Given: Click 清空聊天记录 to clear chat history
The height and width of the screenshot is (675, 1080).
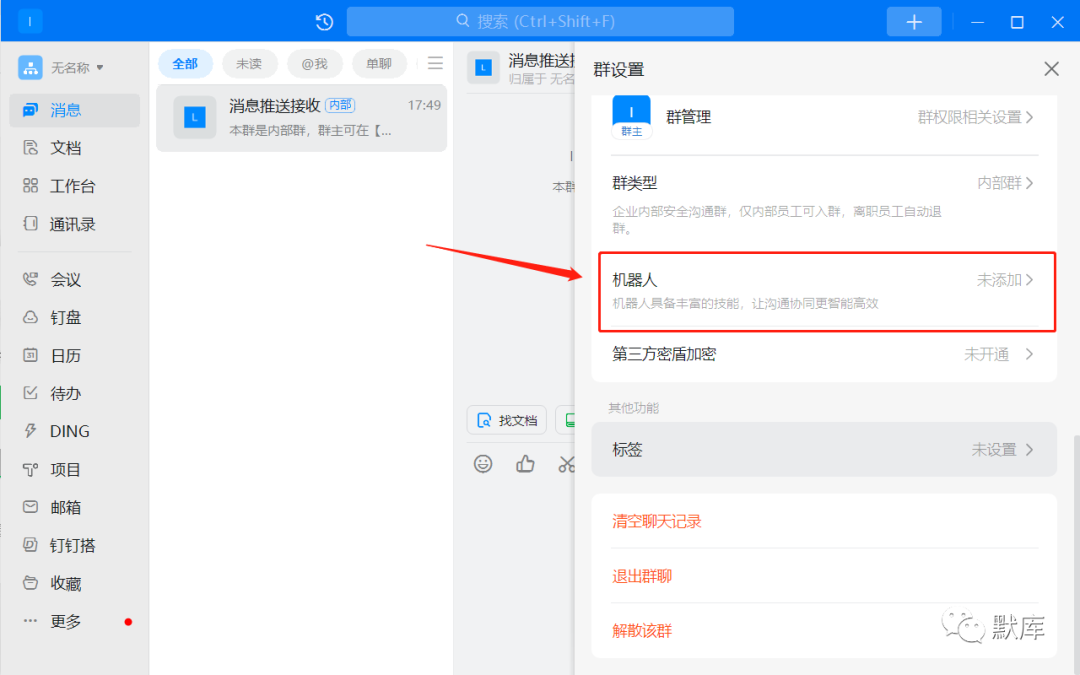Looking at the screenshot, I should click(x=656, y=521).
